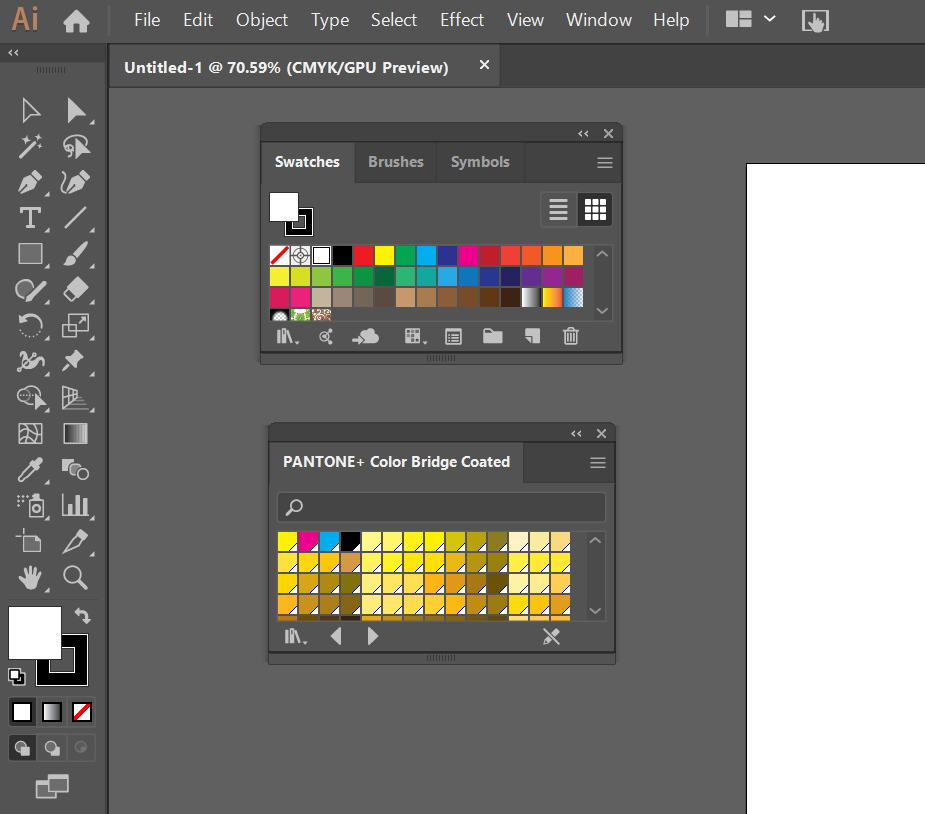Viewport: 925px width, 814px height.
Task: Switch to the Brushes tab
Action: (x=395, y=161)
